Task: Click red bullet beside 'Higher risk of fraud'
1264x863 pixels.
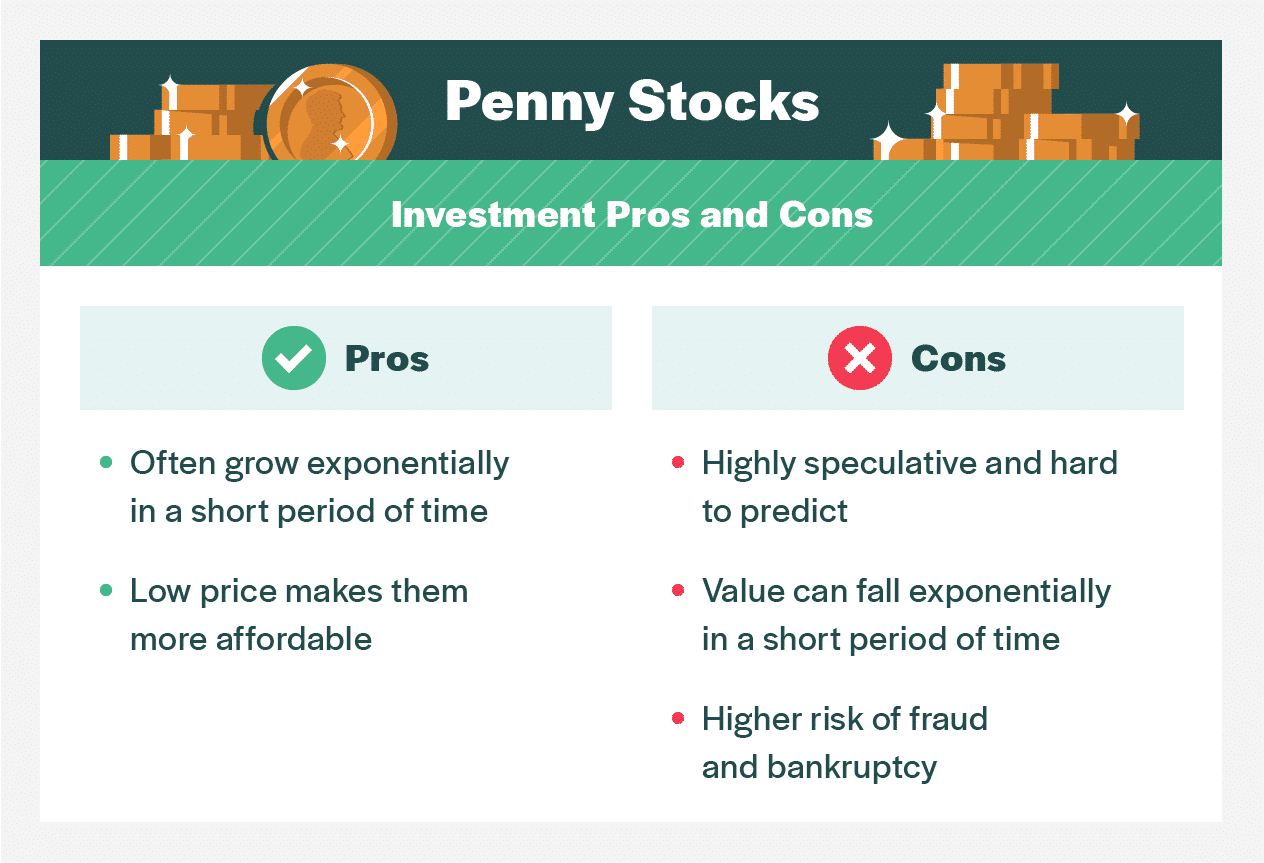Action: point(678,719)
